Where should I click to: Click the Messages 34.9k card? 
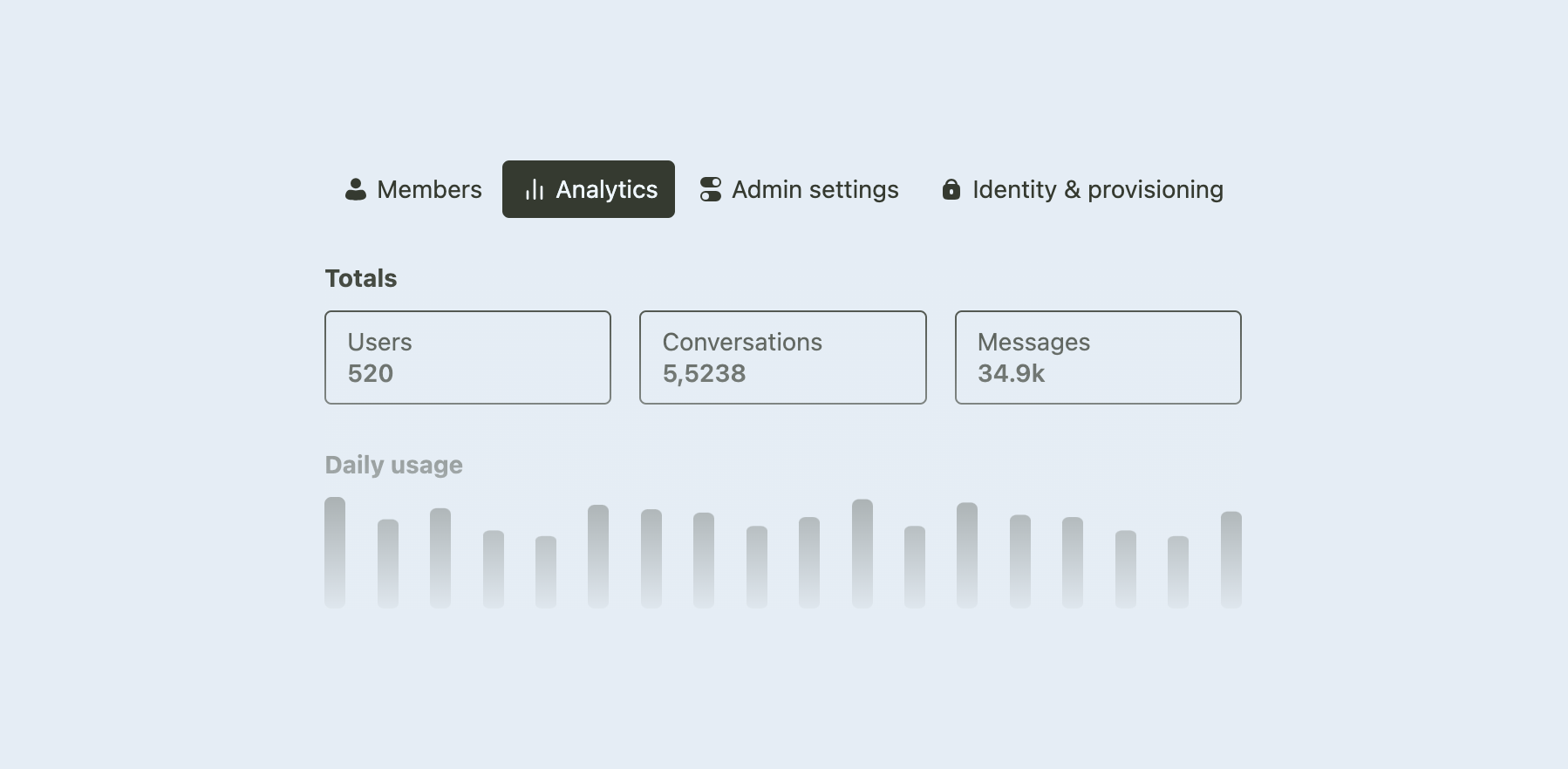(x=1098, y=357)
